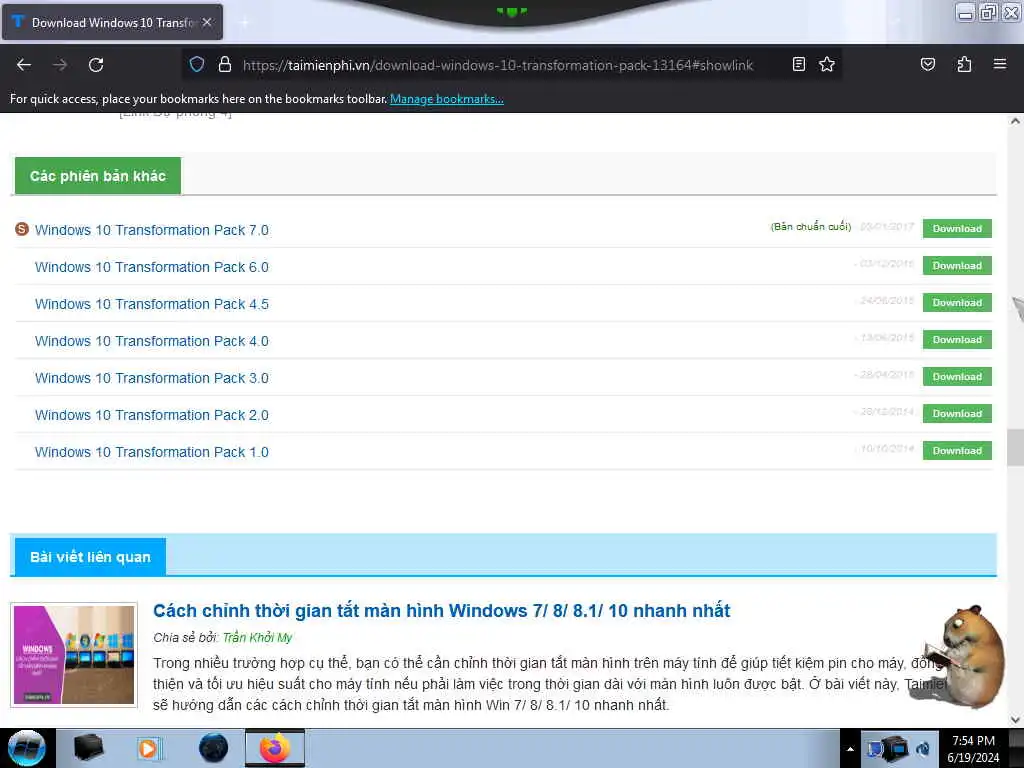The image size is (1024, 768).
Task: Open Windows 10 Transformation Pack 7.0 link
Action: coord(152,230)
